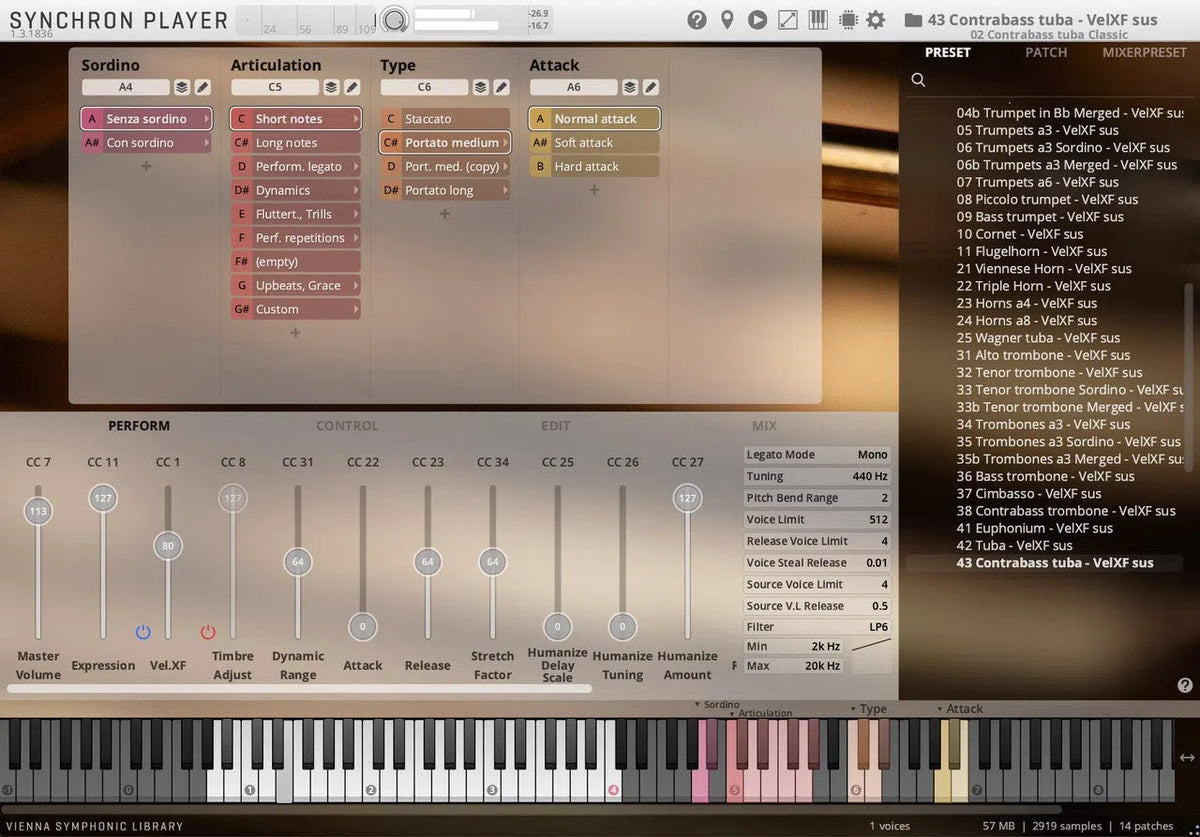This screenshot has height=837, width=1200.
Task: Select preset 42 Tuba - VelXF sus
Action: click(1013, 545)
